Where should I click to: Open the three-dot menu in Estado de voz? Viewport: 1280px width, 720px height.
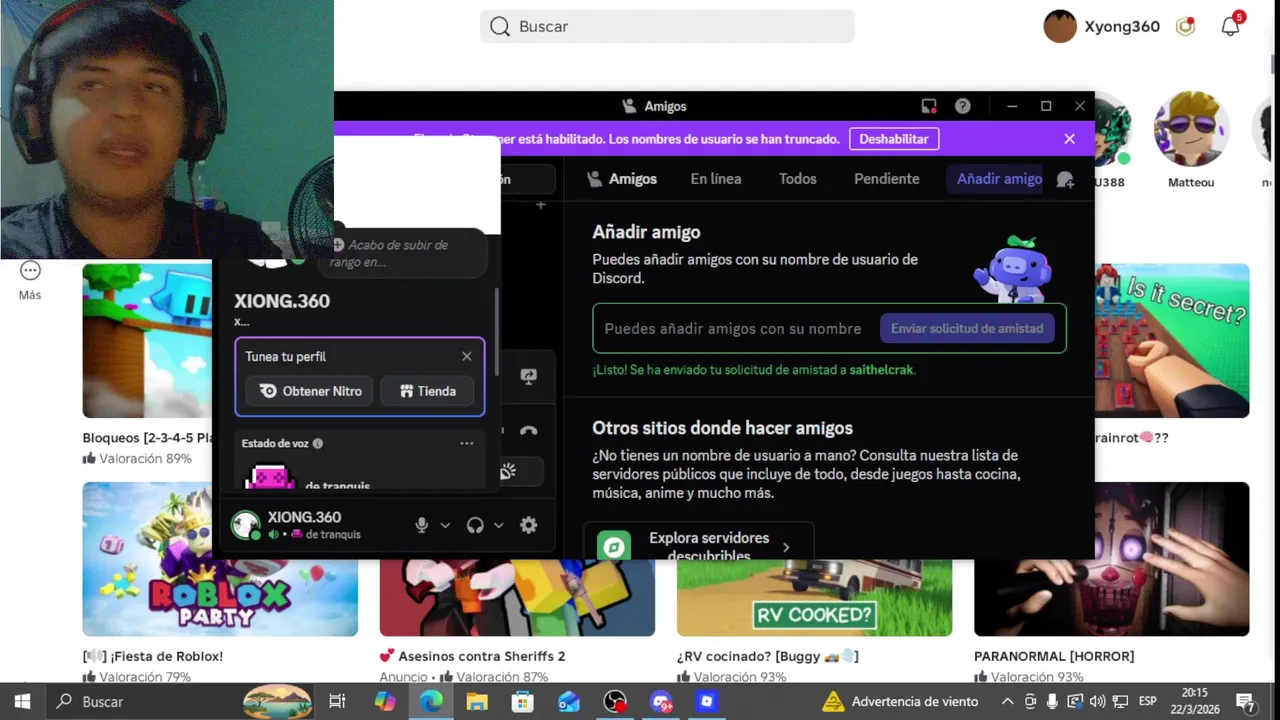tap(466, 443)
